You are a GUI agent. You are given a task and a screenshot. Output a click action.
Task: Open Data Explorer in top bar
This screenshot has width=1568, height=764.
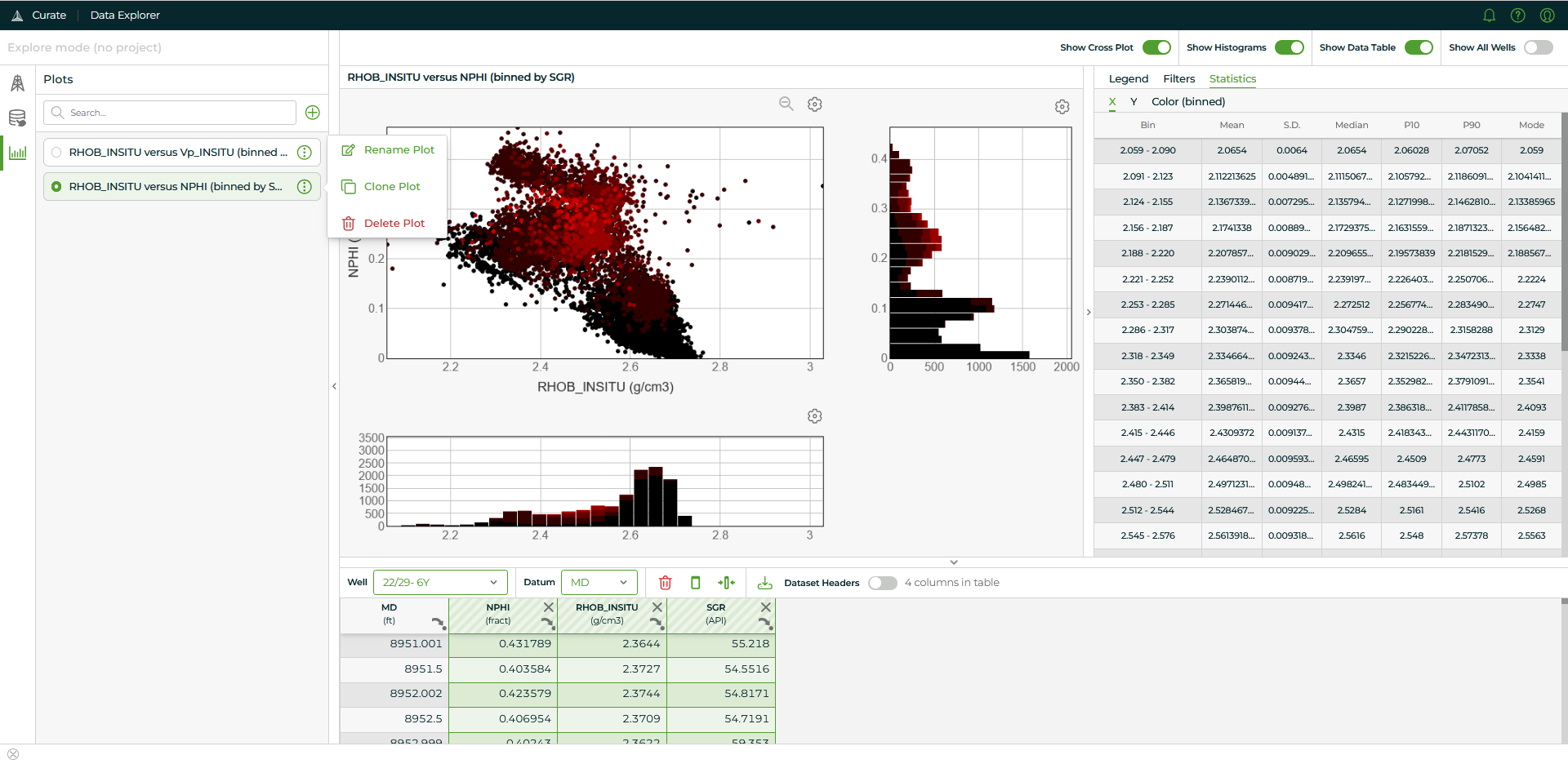click(125, 16)
